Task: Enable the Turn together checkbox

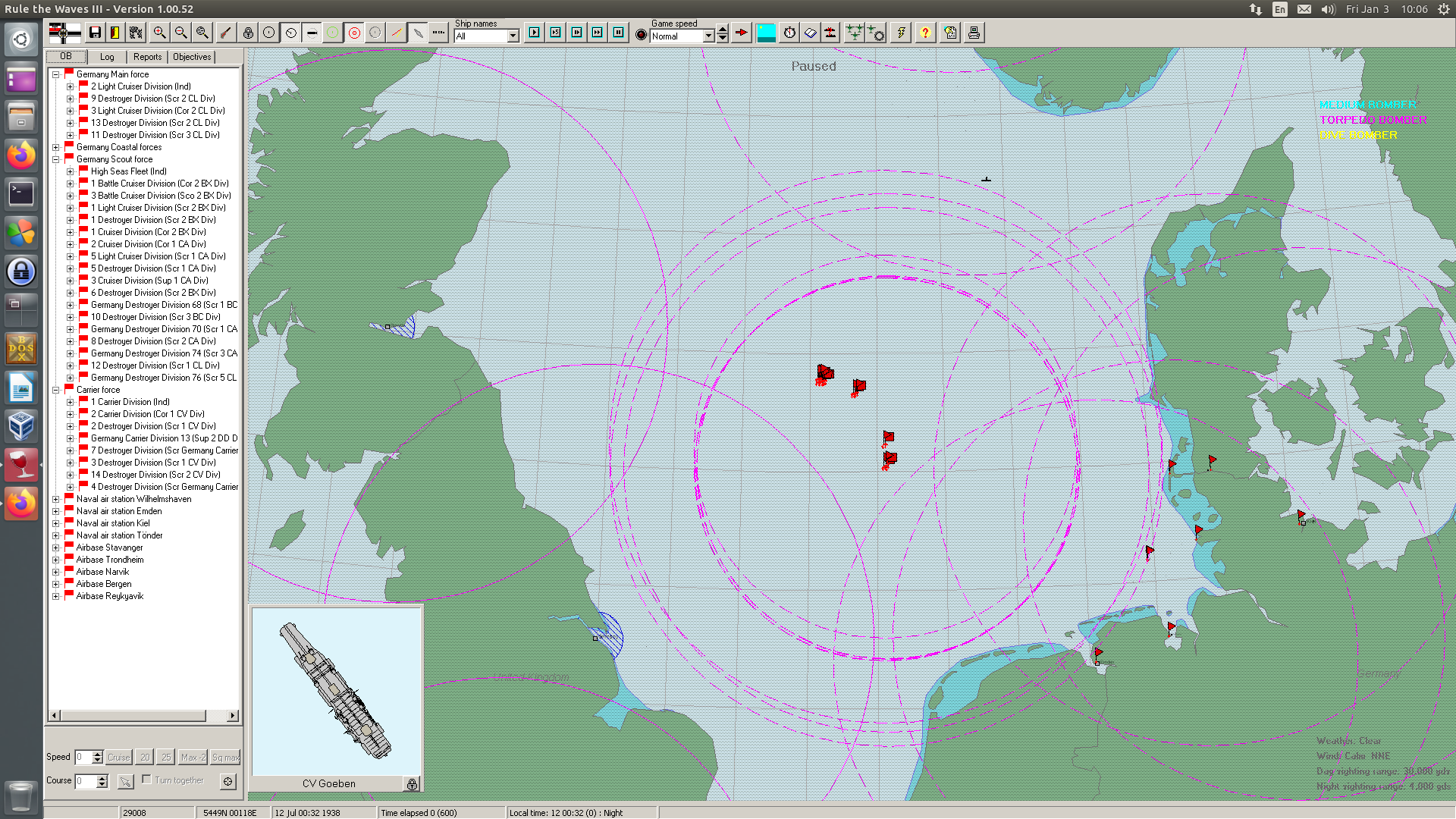Action: 146,779
